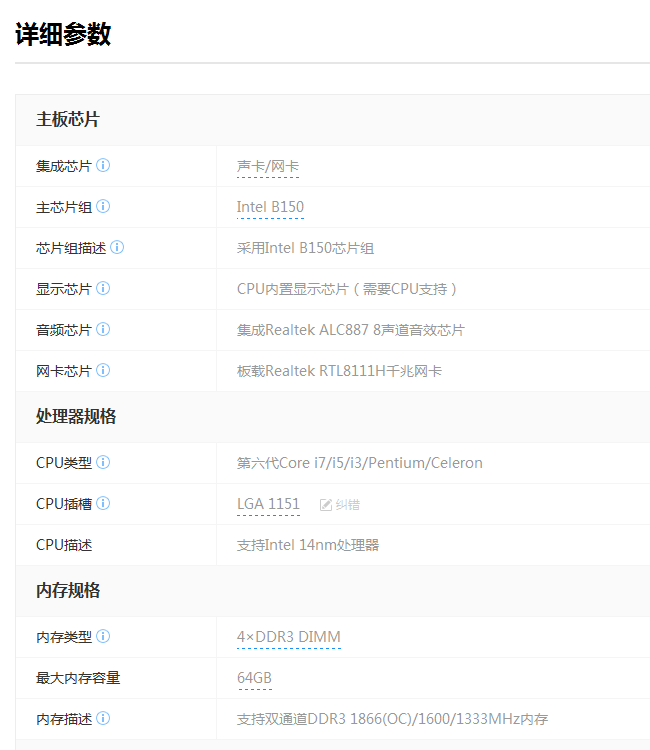This screenshot has width=650, height=750.
Task: Click info icon beside 集成芯片
Action: pos(103,165)
